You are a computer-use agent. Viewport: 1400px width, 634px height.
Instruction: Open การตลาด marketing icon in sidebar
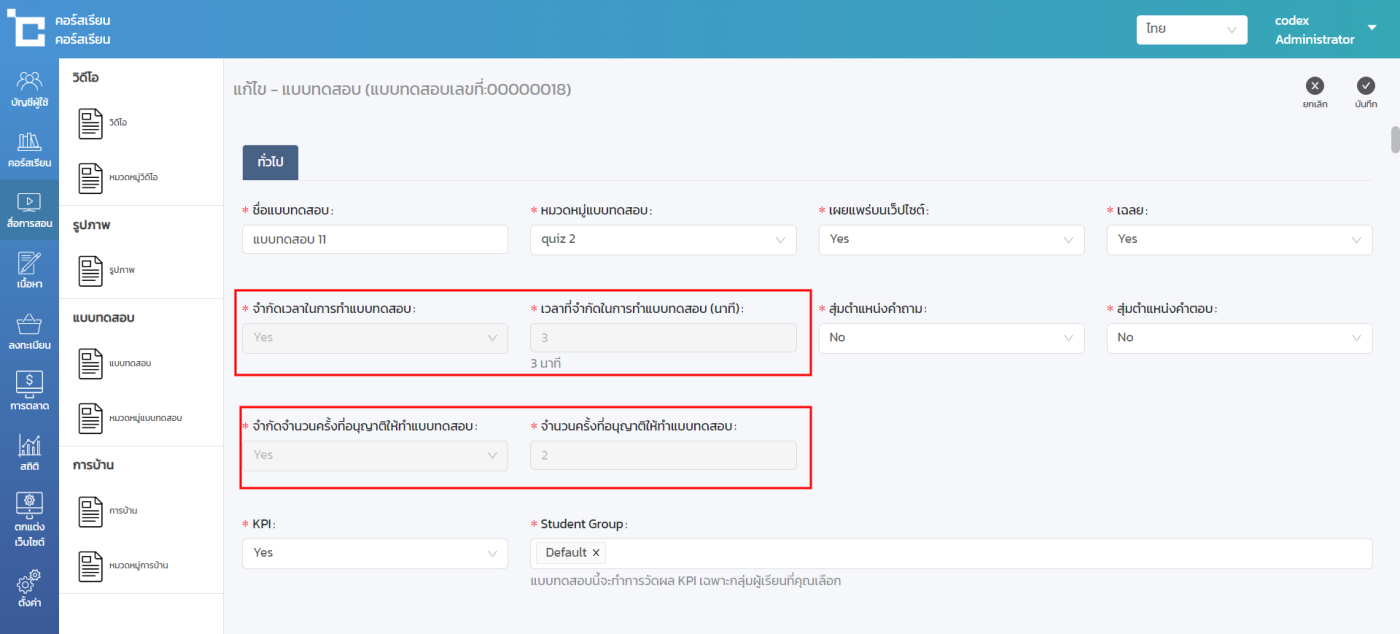(x=29, y=392)
